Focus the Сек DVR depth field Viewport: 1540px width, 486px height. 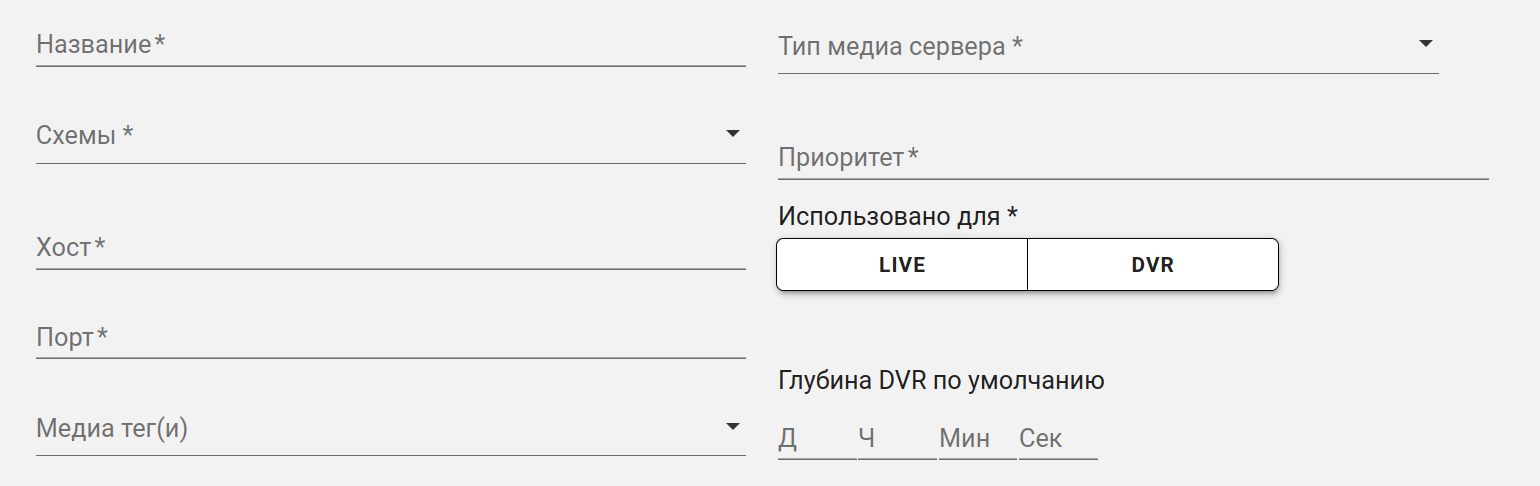[1057, 439]
